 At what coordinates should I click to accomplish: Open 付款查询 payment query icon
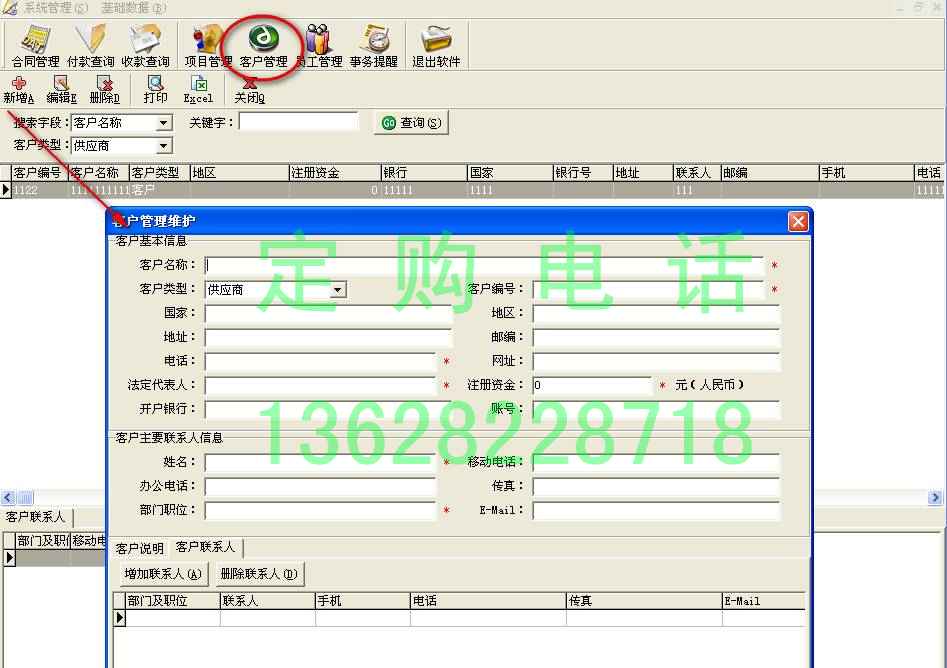tap(91, 47)
